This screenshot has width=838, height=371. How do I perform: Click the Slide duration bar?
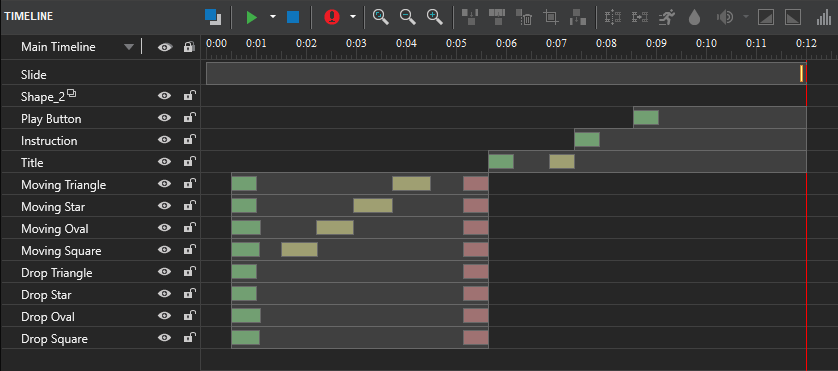[x=506, y=73]
